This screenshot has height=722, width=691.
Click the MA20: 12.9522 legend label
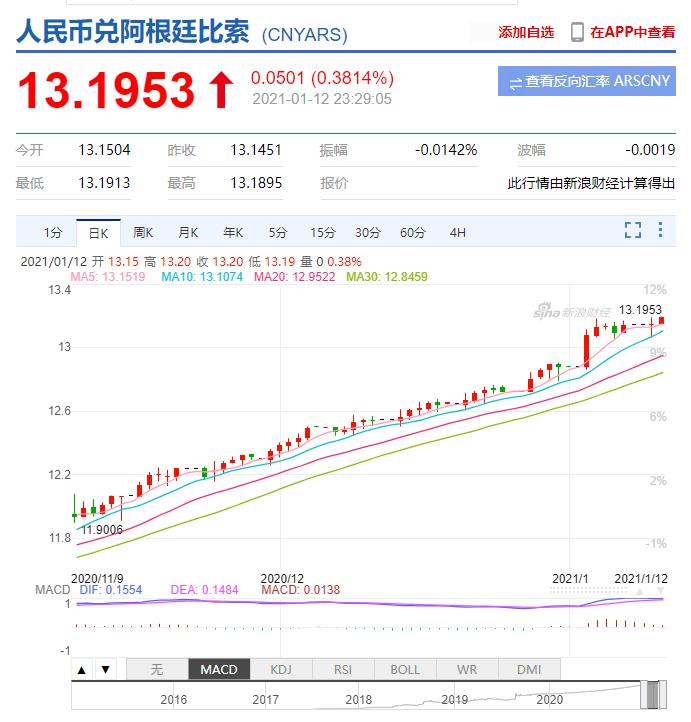pos(295,277)
